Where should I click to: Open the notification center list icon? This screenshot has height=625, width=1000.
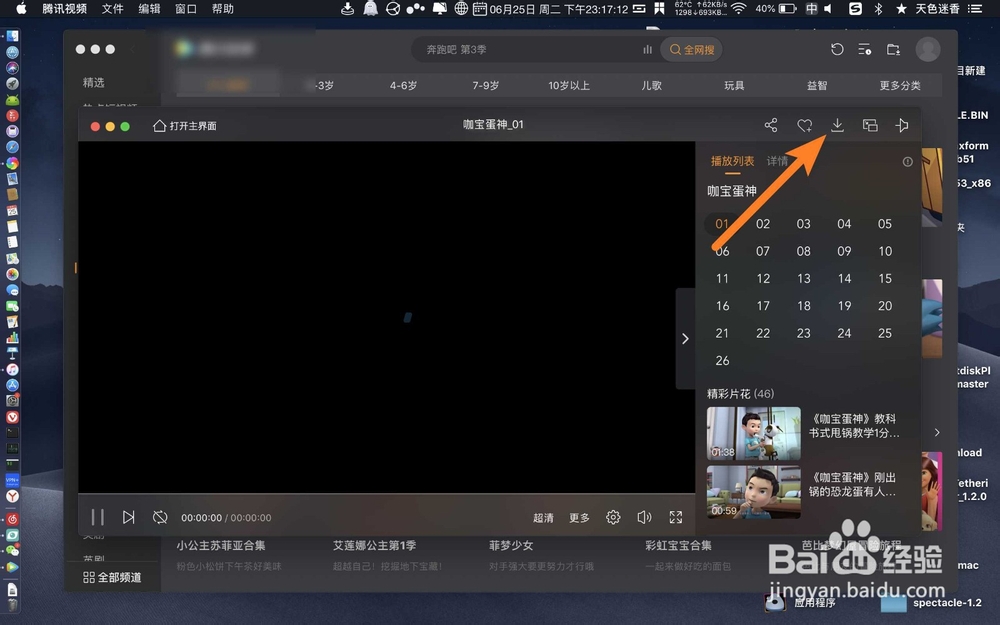[x=974, y=8]
